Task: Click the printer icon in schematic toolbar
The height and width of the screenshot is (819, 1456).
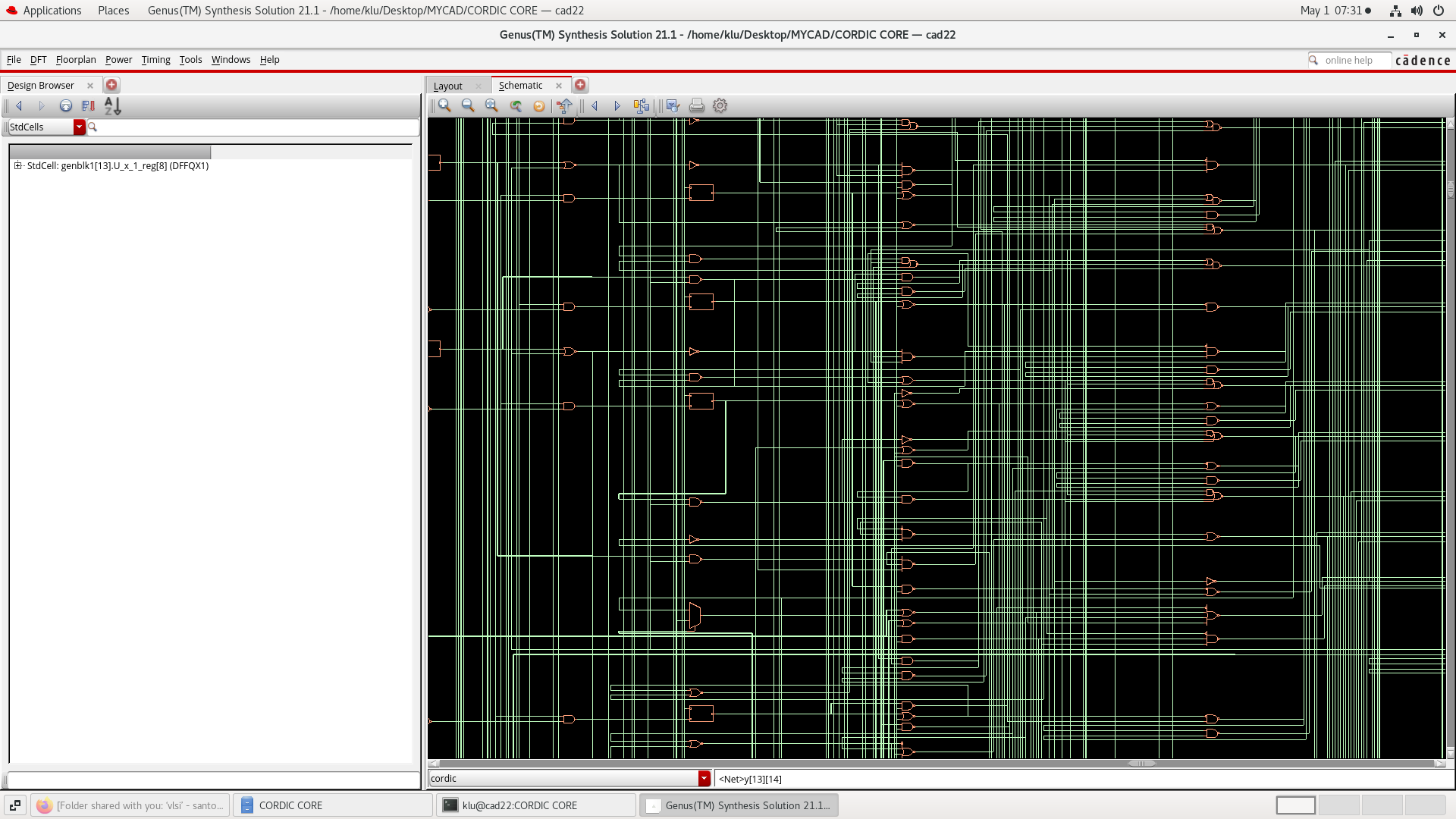Action: [696, 106]
